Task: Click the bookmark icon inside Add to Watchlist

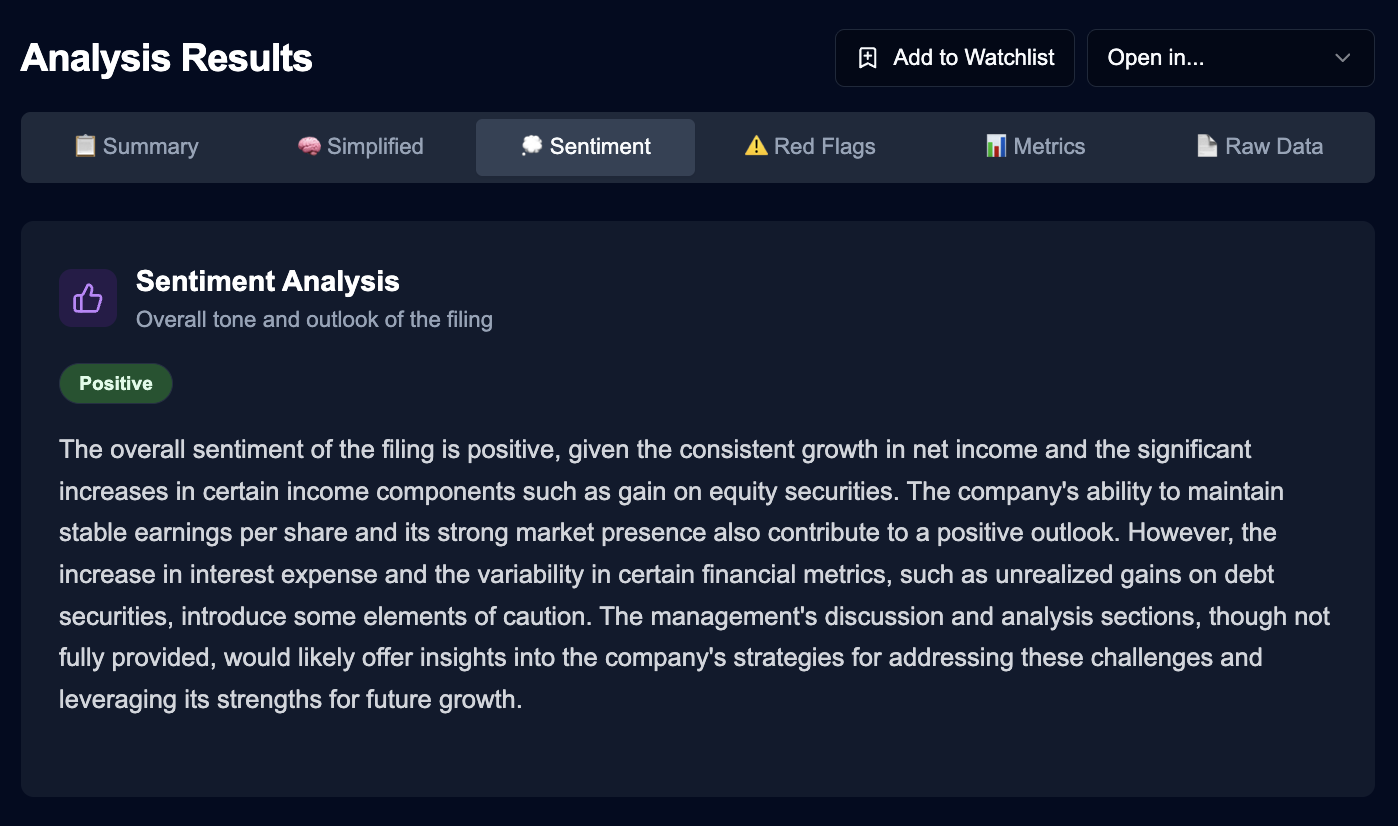Action: coord(867,57)
